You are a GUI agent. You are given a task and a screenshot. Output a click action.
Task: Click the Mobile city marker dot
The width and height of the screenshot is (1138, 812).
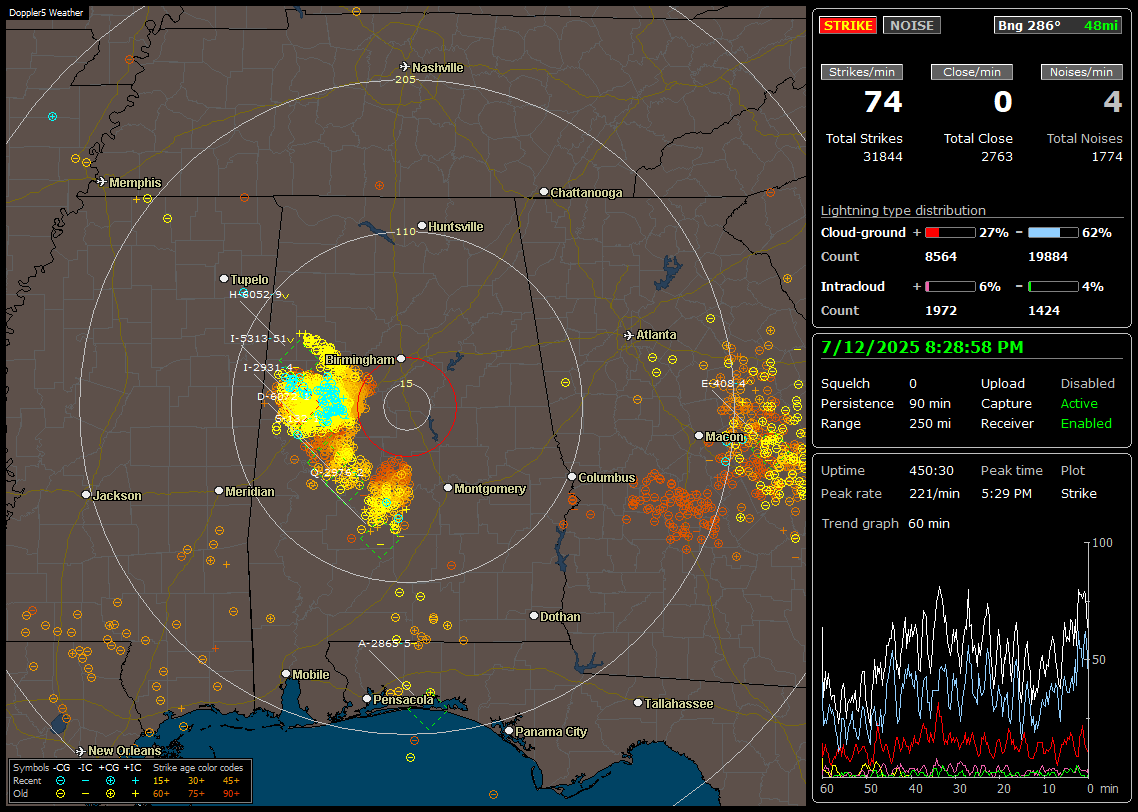[x=286, y=674]
